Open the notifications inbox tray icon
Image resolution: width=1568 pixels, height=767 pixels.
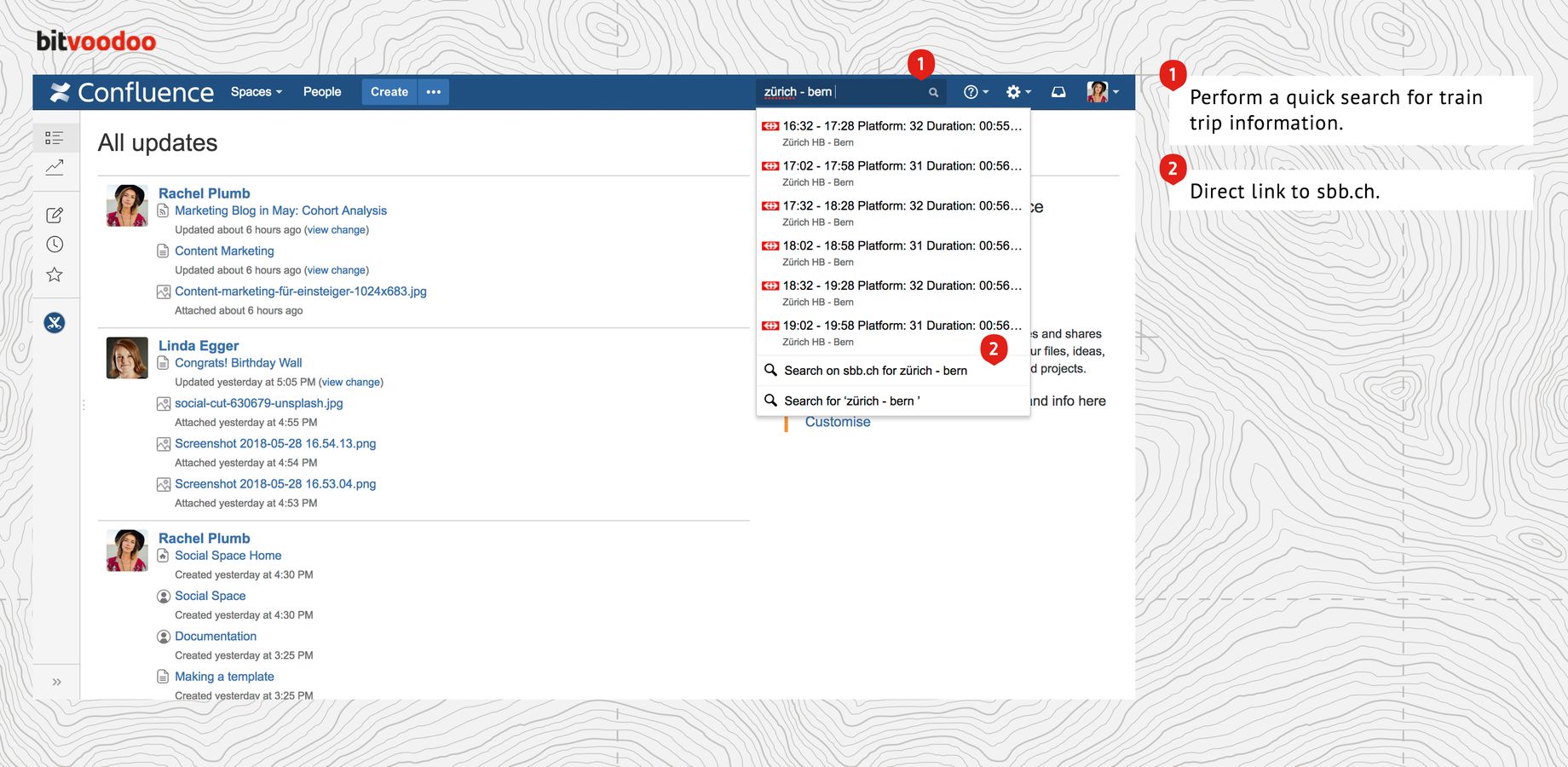pyautogui.click(x=1058, y=92)
